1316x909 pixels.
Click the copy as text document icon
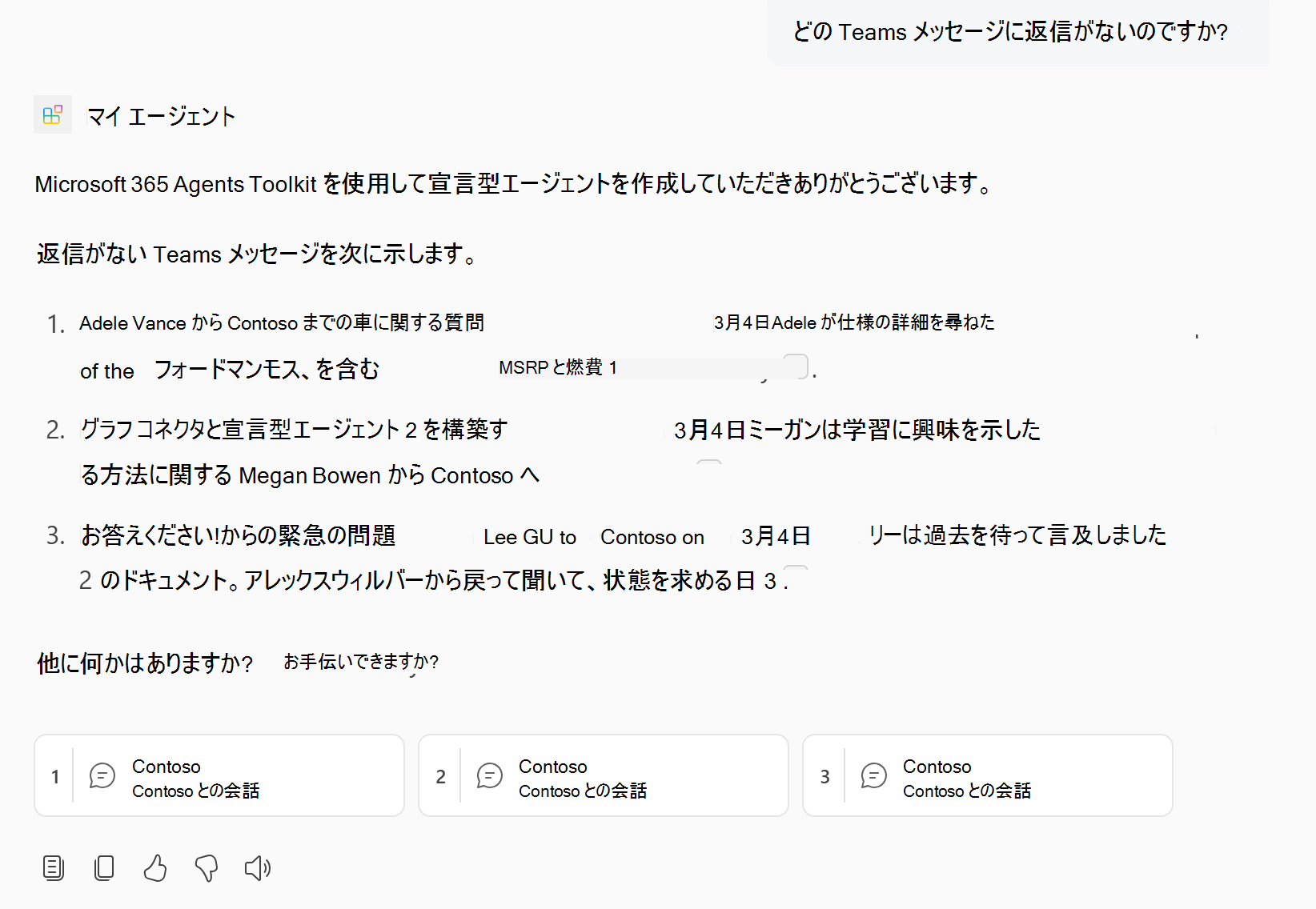pyautogui.click(x=54, y=867)
